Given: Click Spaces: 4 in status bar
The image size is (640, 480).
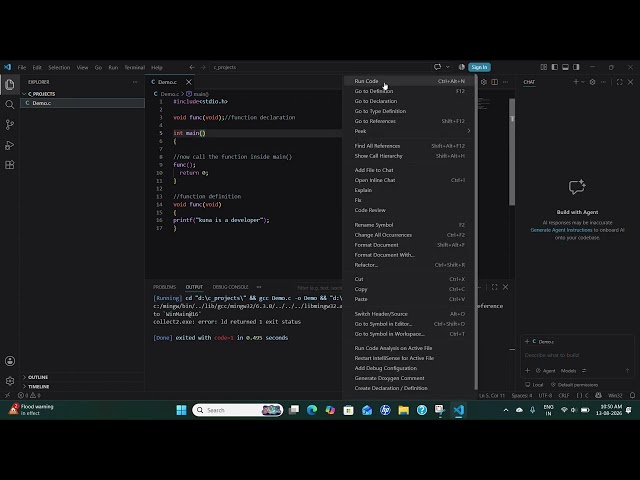Looking at the screenshot, I should [522, 395].
